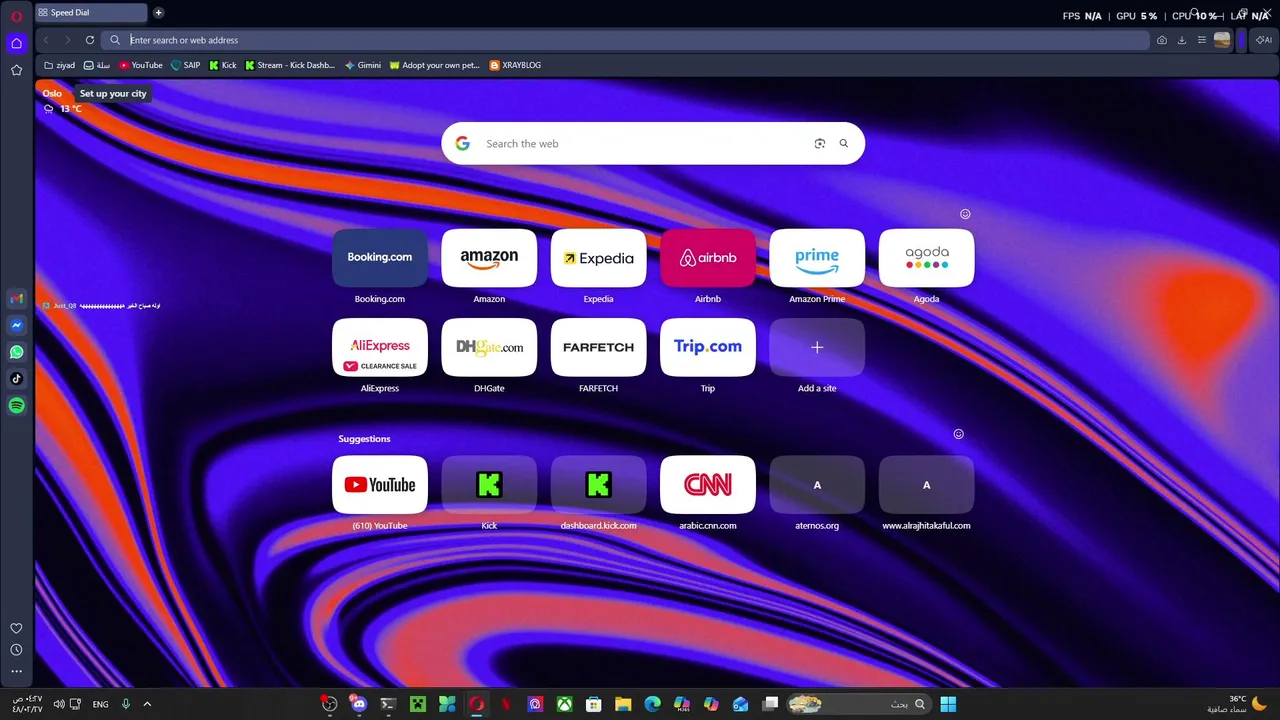
Task: Open the Amazon speed dial tile
Action: (489, 258)
